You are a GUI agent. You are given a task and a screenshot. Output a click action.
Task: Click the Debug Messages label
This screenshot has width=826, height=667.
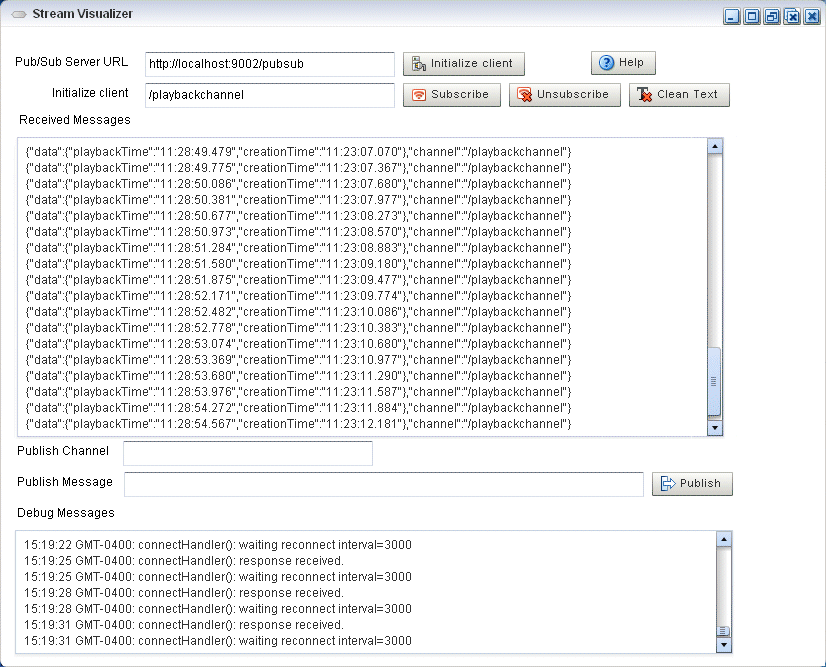[66, 513]
